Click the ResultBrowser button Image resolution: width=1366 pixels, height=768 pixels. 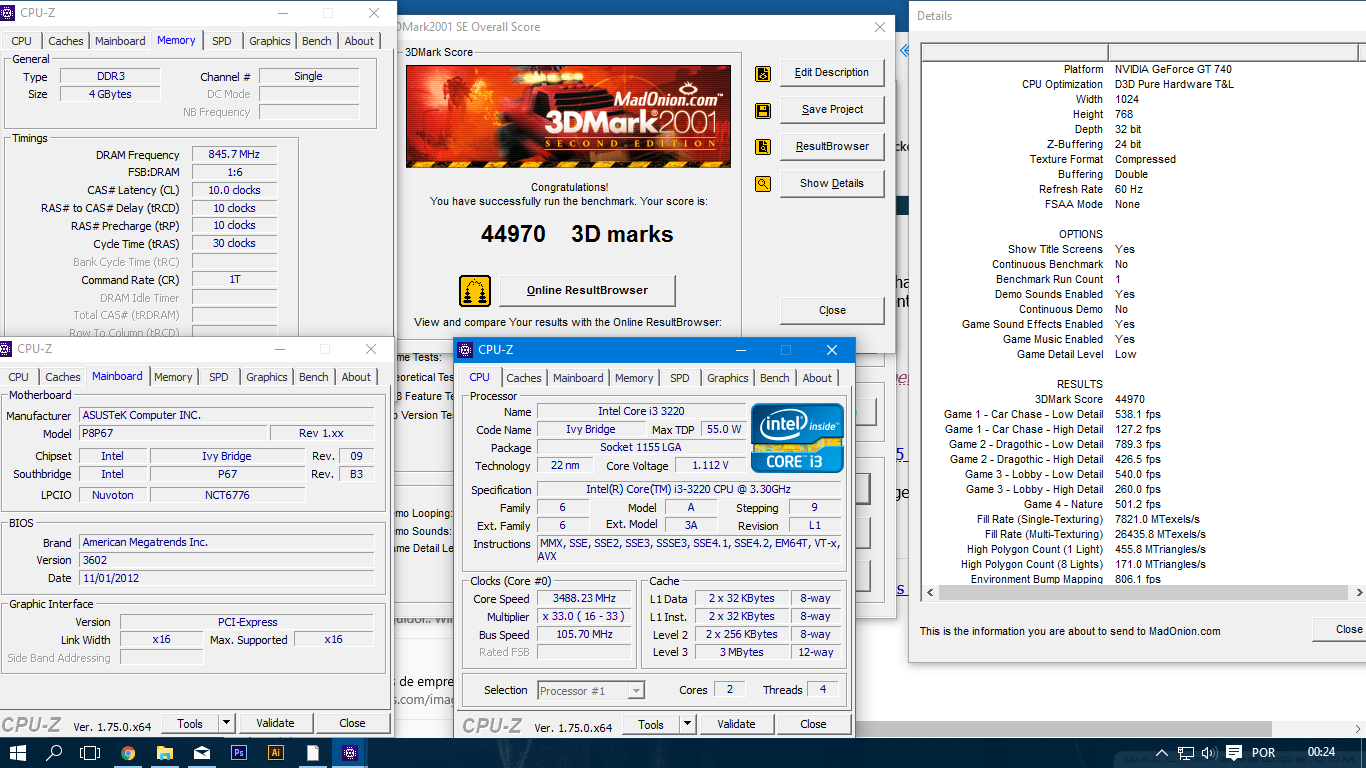pos(832,147)
